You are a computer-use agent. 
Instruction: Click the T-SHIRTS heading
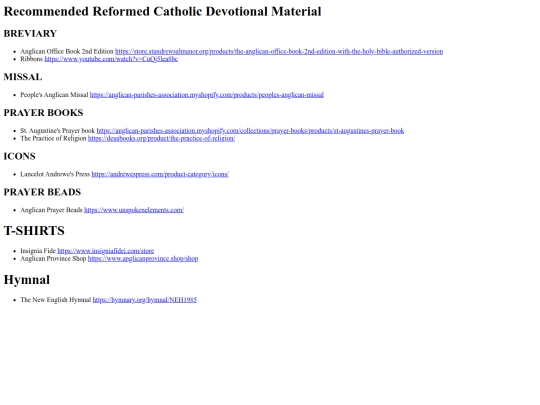pos(34,231)
